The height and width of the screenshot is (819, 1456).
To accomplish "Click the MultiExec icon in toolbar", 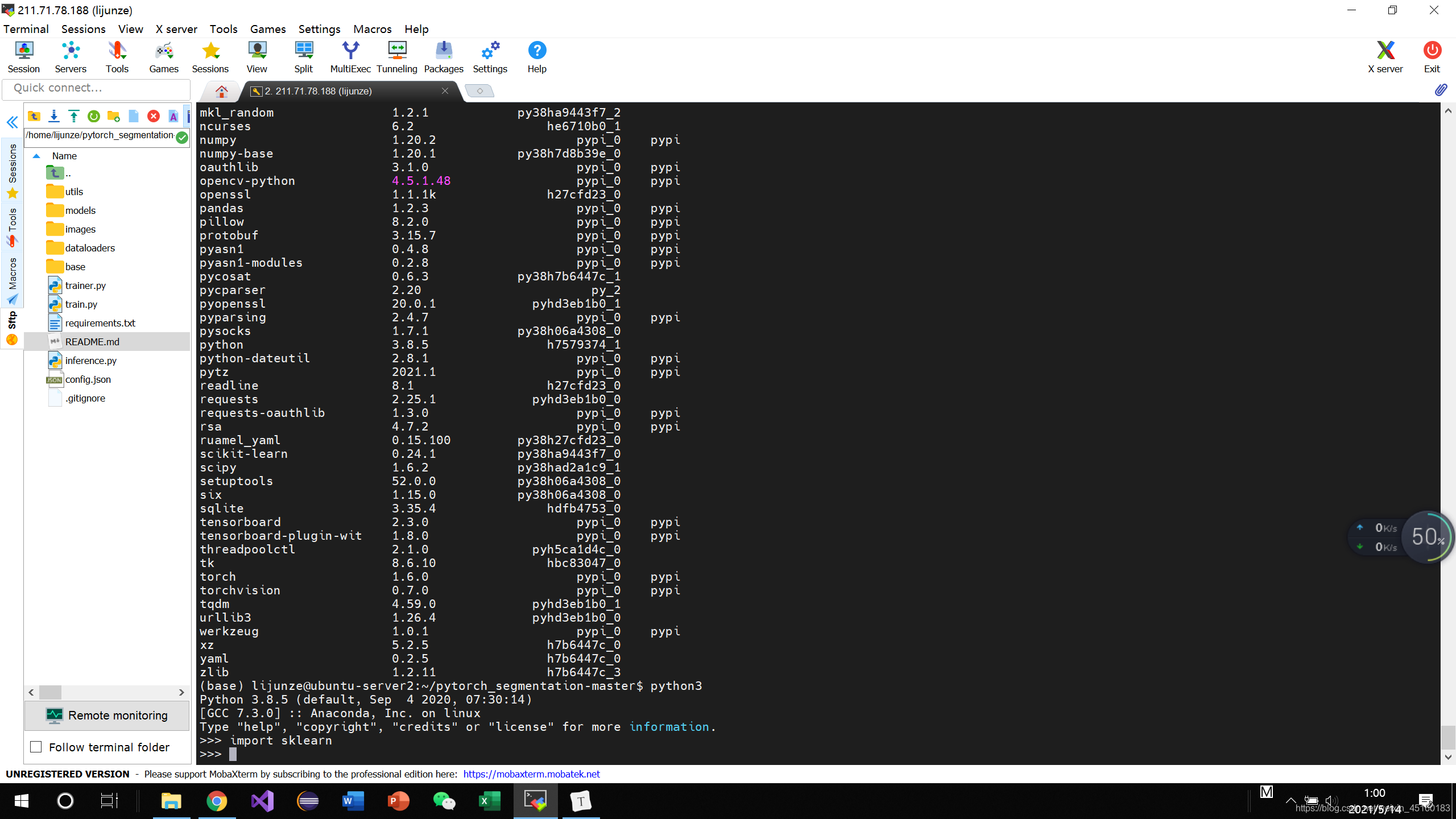I will (x=350, y=56).
